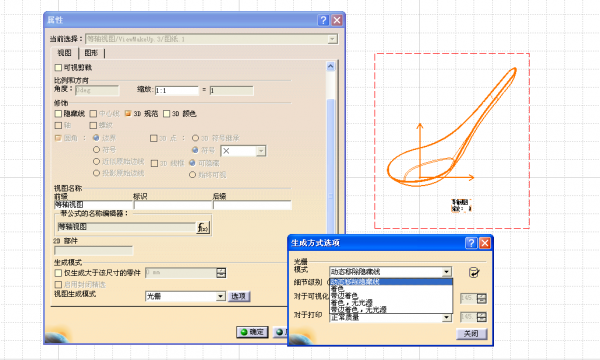The image size is (600, 360).
Task: Click the 关闭 button
Action: tap(471, 334)
